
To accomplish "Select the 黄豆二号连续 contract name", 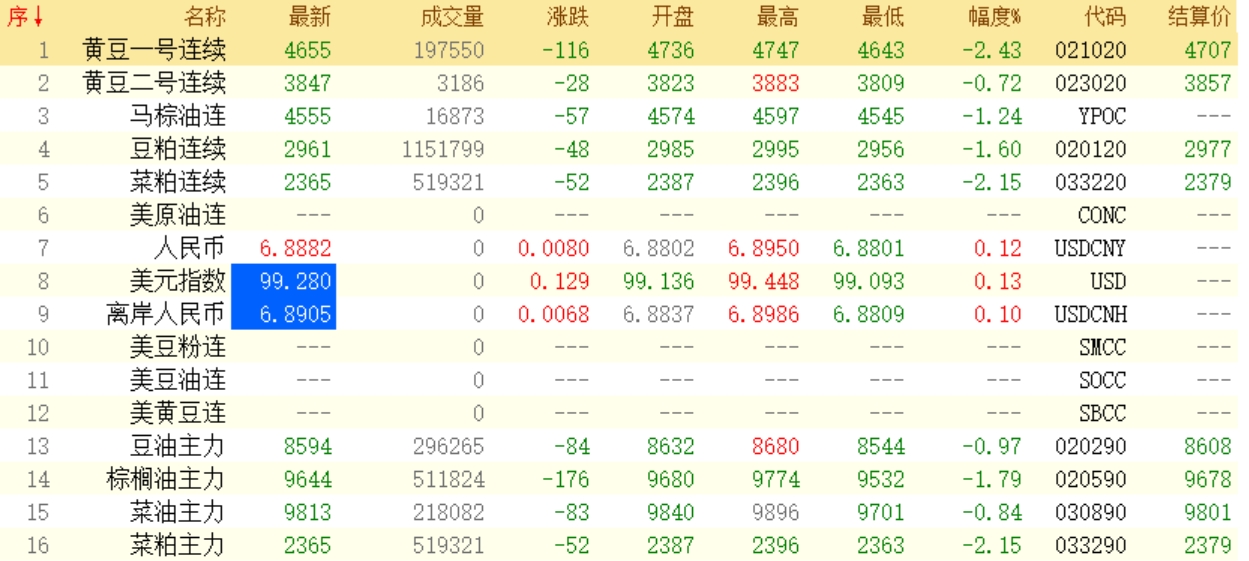I will [154, 83].
